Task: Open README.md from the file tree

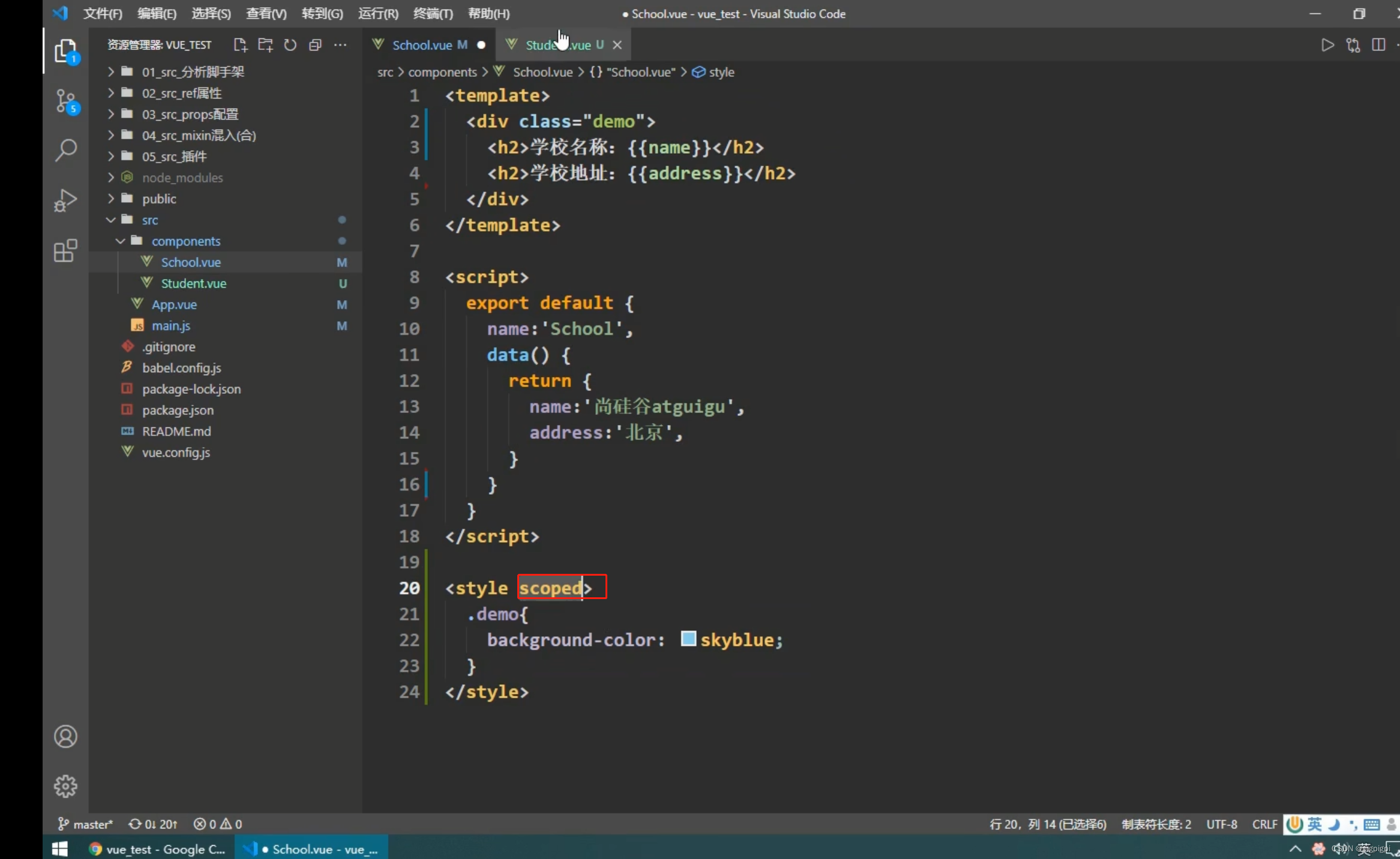Action: pyautogui.click(x=226, y=431)
